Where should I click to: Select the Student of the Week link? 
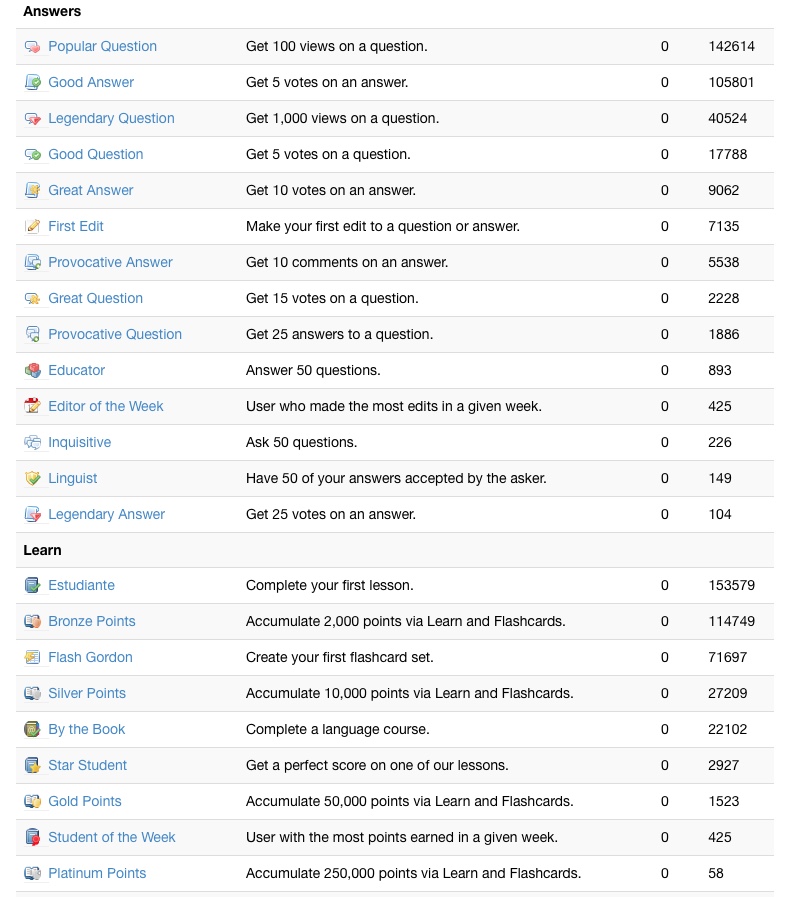point(111,838)
